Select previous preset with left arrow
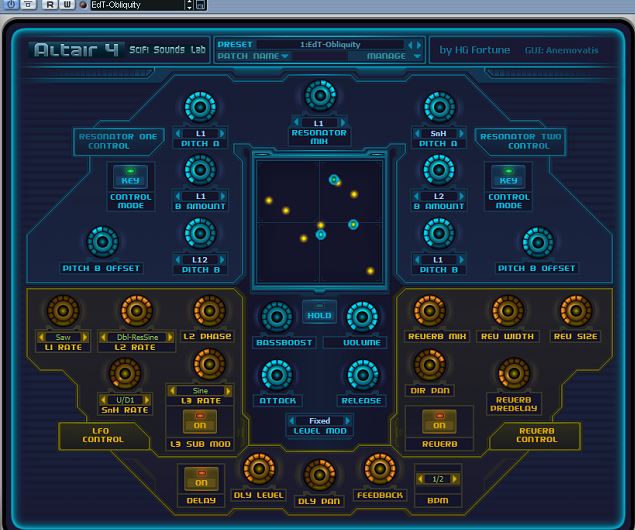 [410, 45]
